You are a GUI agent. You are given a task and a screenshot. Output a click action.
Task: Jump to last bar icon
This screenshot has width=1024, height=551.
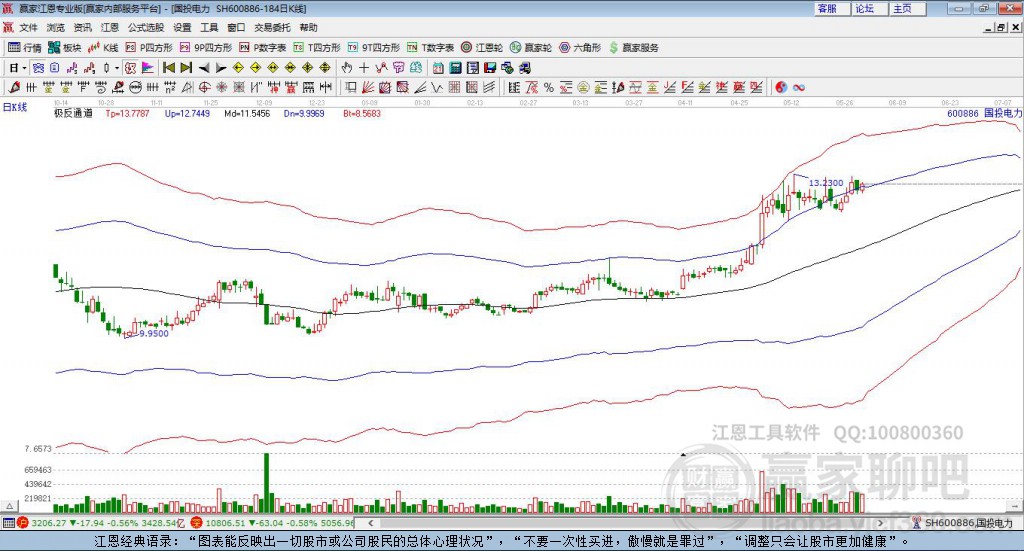(x=186, y=68)
